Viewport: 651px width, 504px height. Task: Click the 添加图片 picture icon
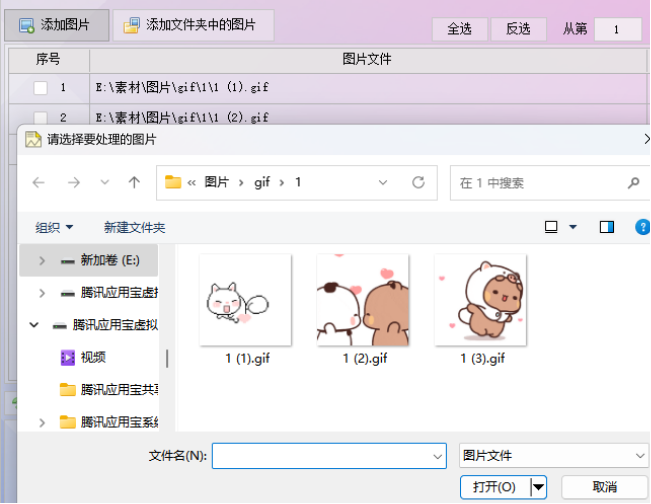(x=27, y=25)
